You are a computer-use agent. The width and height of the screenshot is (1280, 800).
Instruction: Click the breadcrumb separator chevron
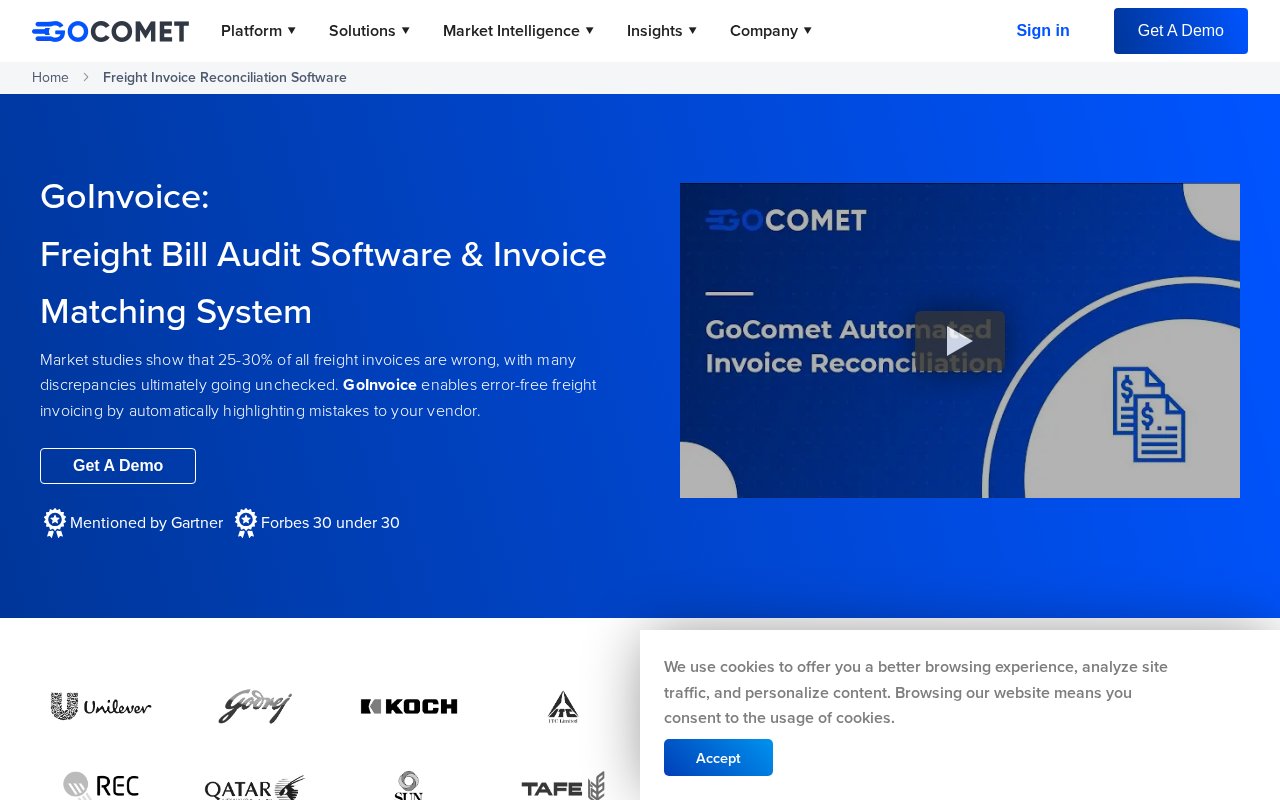86,77
